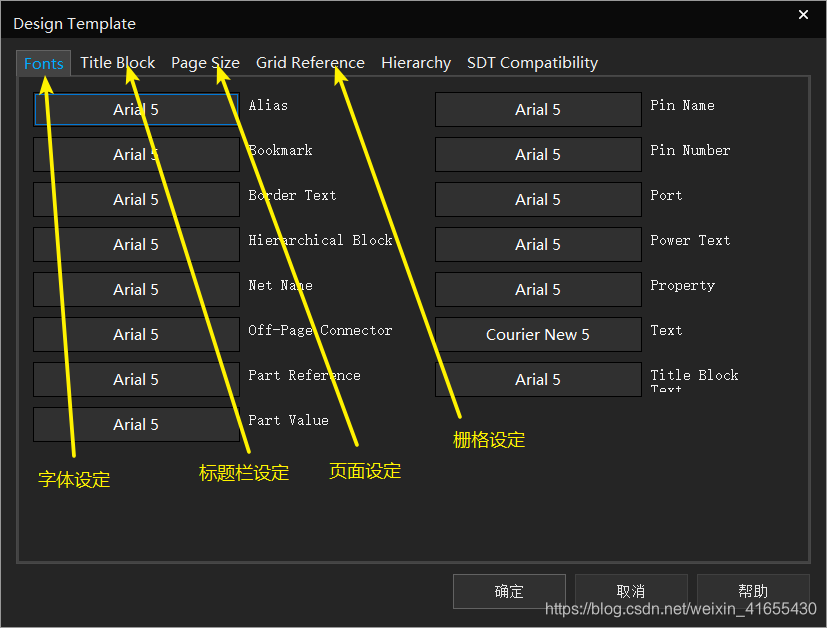
Task: Switch to SDT Compatibility tab
Action: 532,63
